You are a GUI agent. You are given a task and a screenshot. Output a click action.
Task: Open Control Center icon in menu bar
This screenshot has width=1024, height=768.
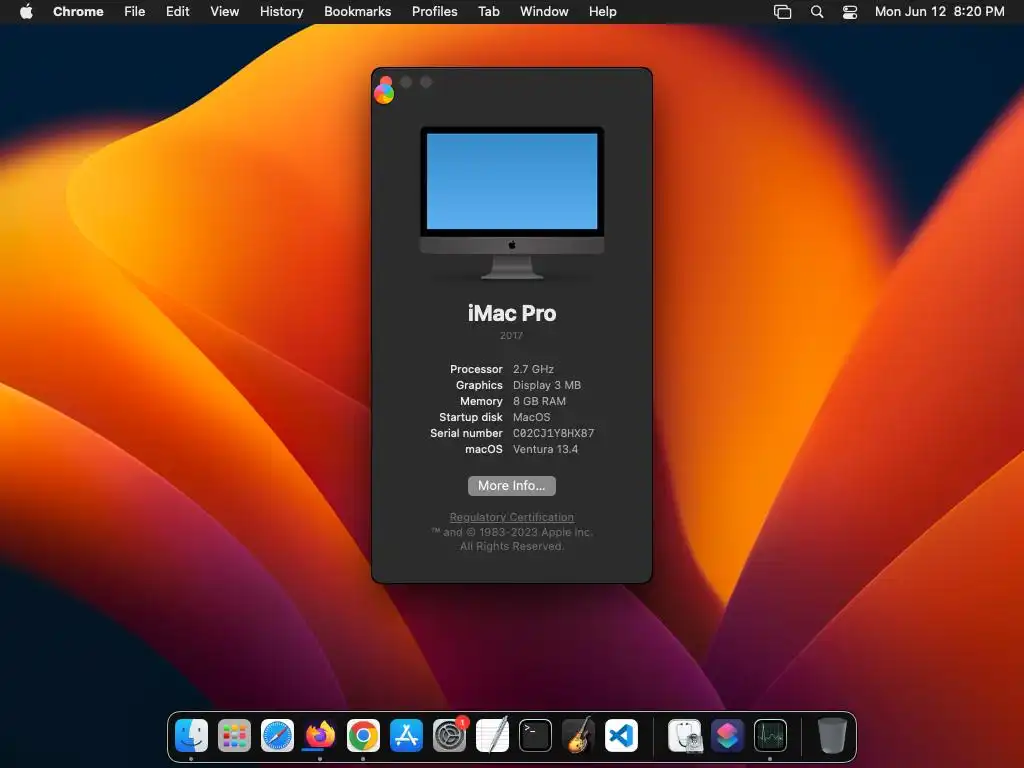pyautogui.click(x=850, y=12)
